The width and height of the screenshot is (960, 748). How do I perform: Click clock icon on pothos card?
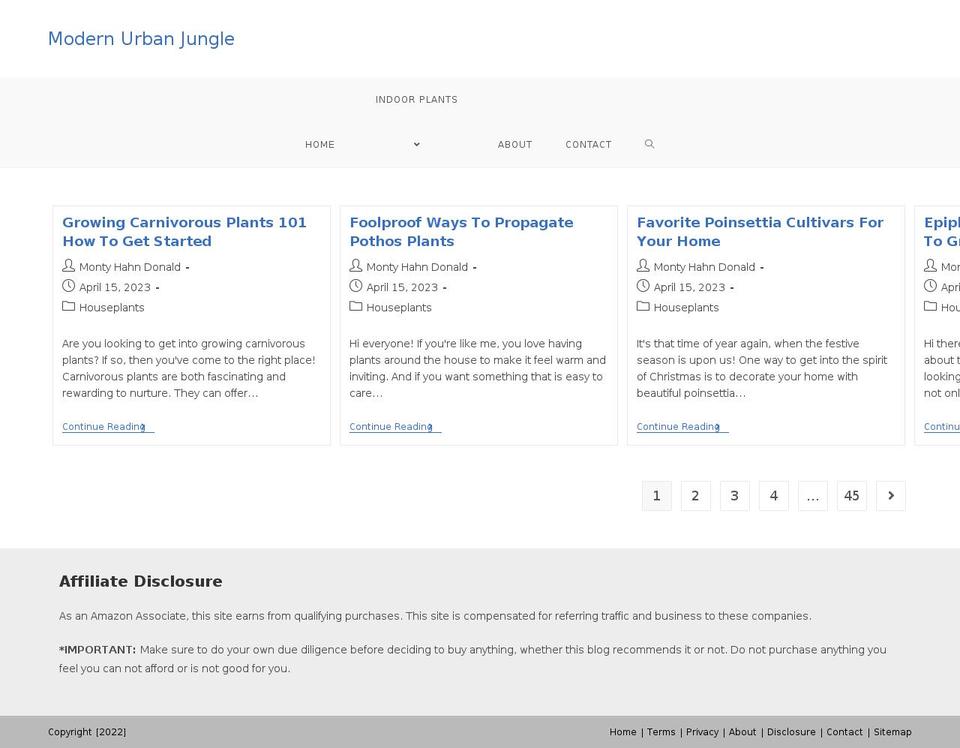tap(356, 286)
